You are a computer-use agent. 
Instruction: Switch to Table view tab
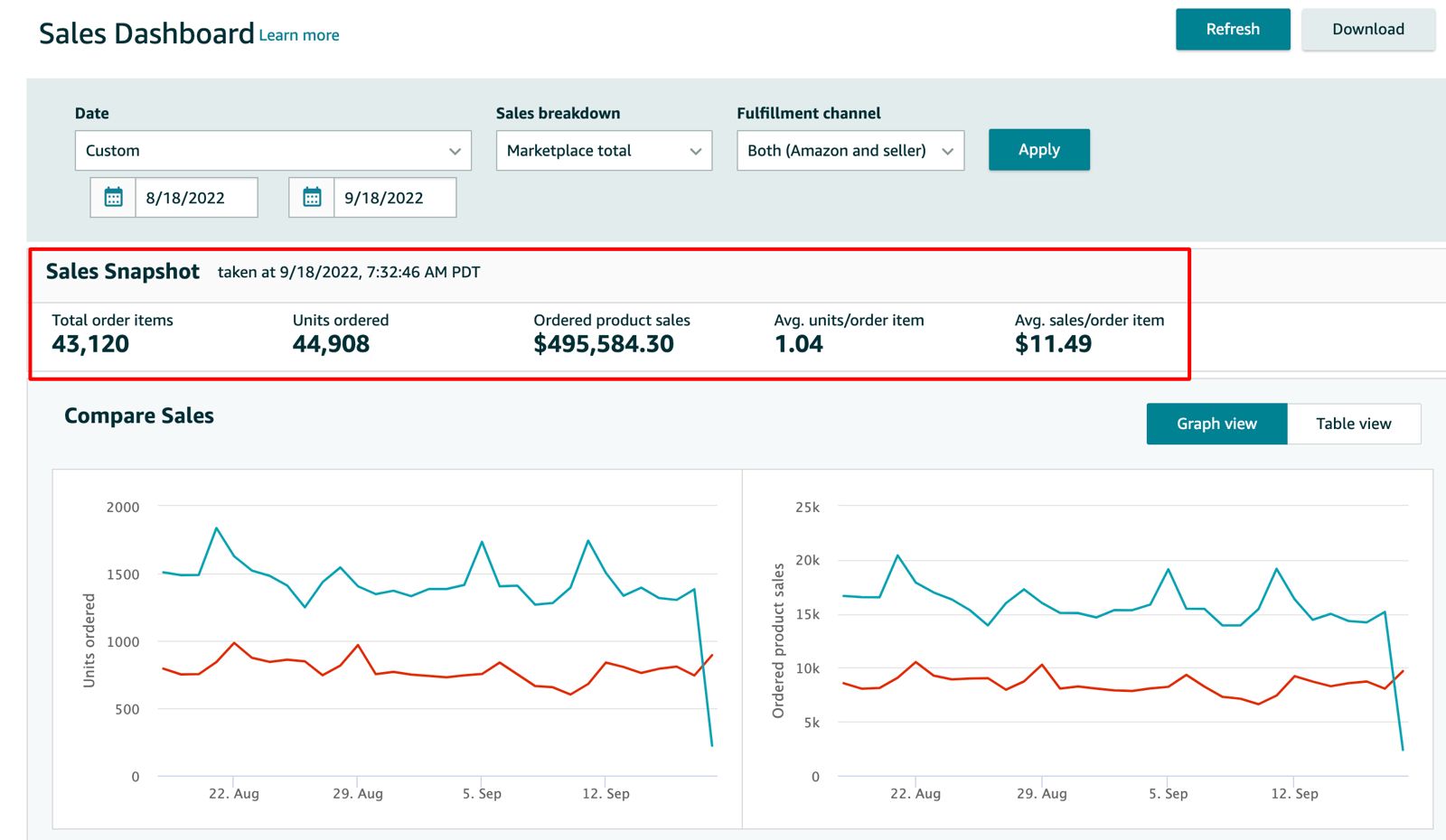[1354, 424]
